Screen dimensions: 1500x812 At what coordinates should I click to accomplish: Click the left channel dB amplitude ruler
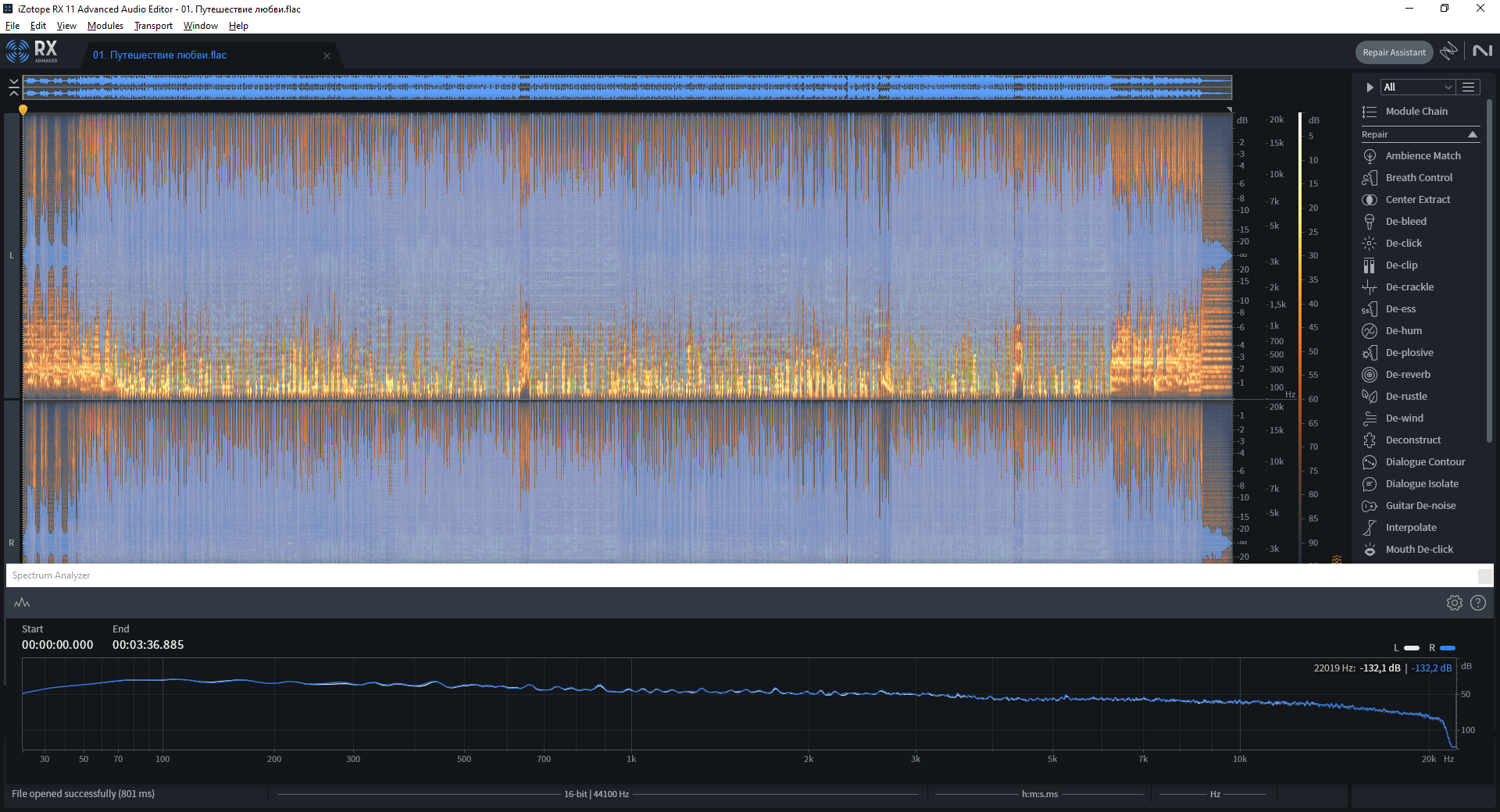1243,255
